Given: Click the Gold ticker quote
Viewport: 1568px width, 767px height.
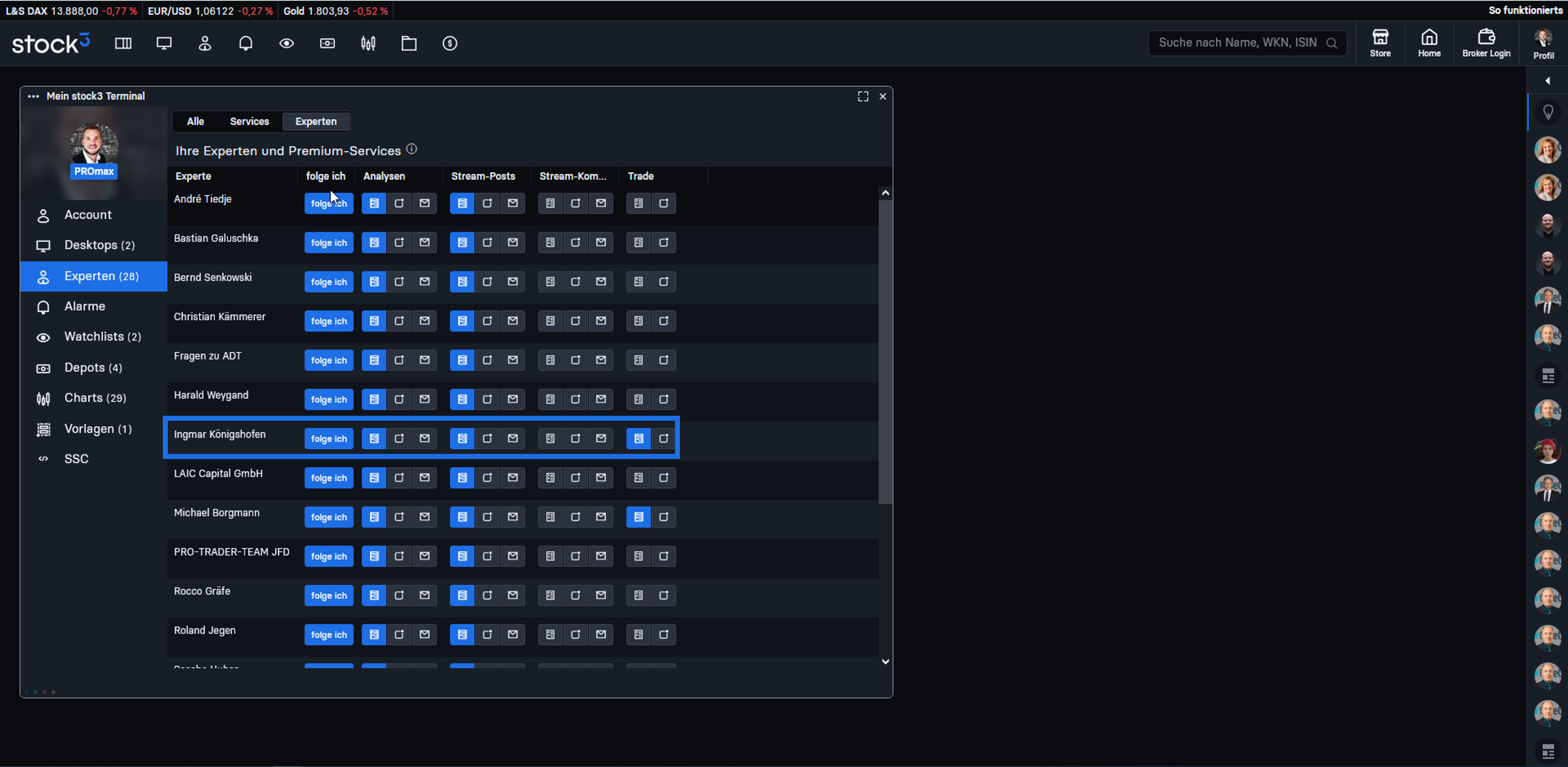Looking at the screenshot, I should (x=335, y=11).
